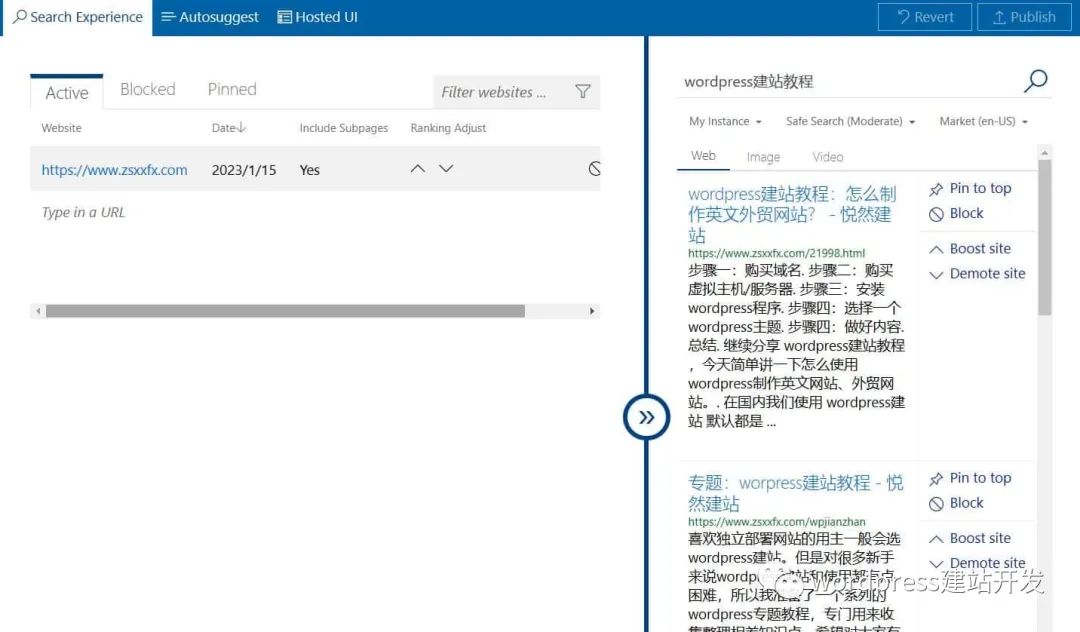Viewport: 1080px width, 632px height.
Task: Select the Web results tab
Action: point(703,156)
